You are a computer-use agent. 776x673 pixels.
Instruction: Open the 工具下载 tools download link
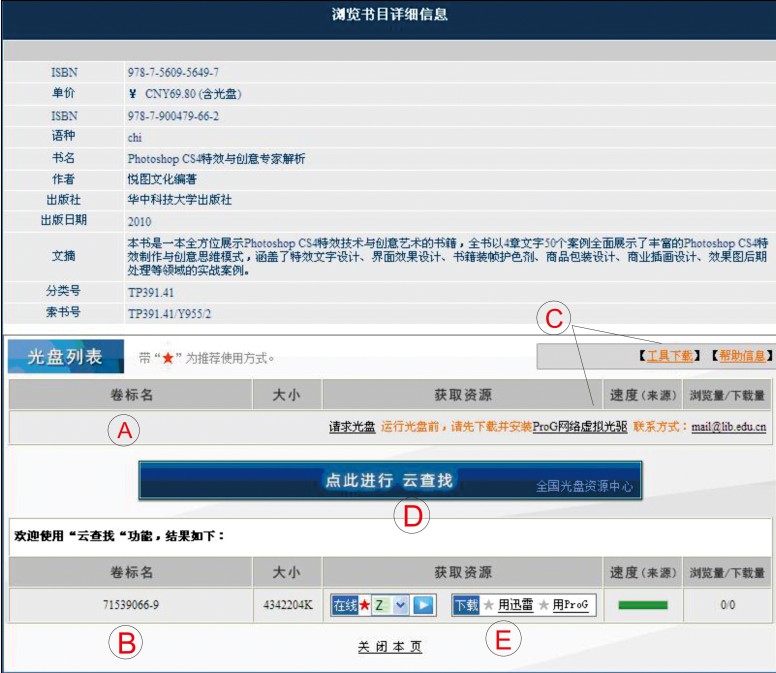pyautogui.click(x=669, y=356)
